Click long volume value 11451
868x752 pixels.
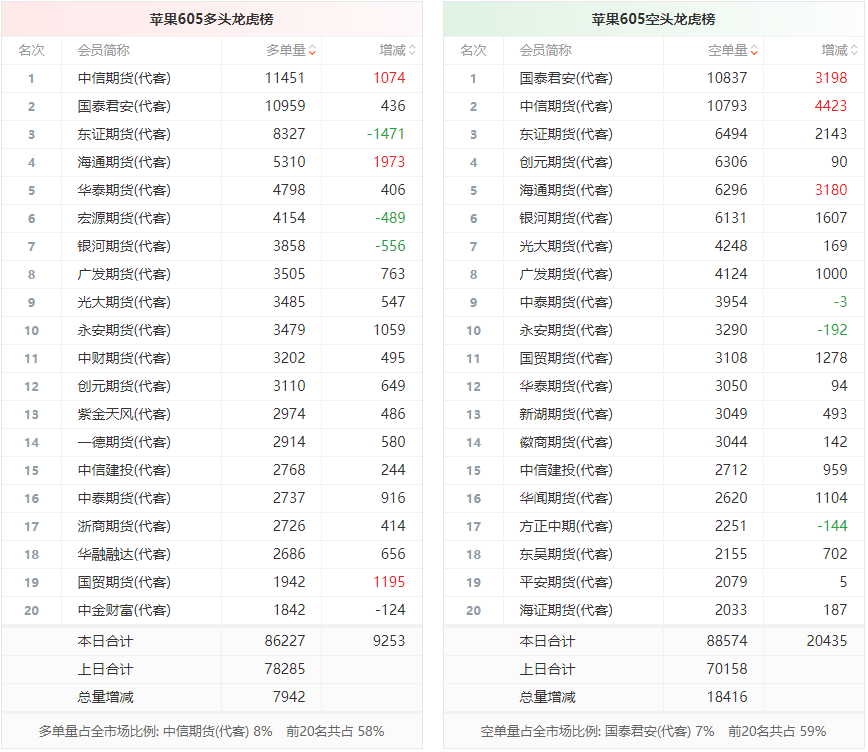click(x=285, y=78)
